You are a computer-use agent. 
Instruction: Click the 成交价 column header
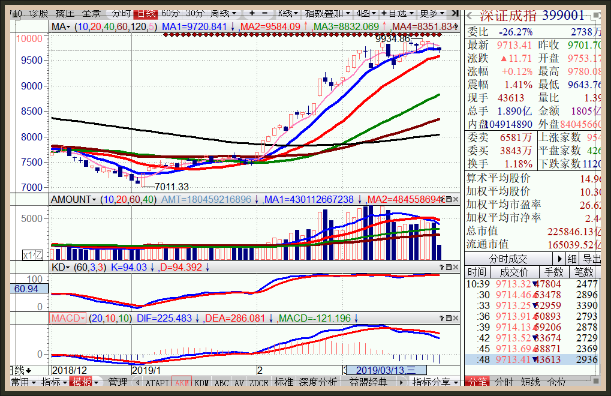(514, 272)
